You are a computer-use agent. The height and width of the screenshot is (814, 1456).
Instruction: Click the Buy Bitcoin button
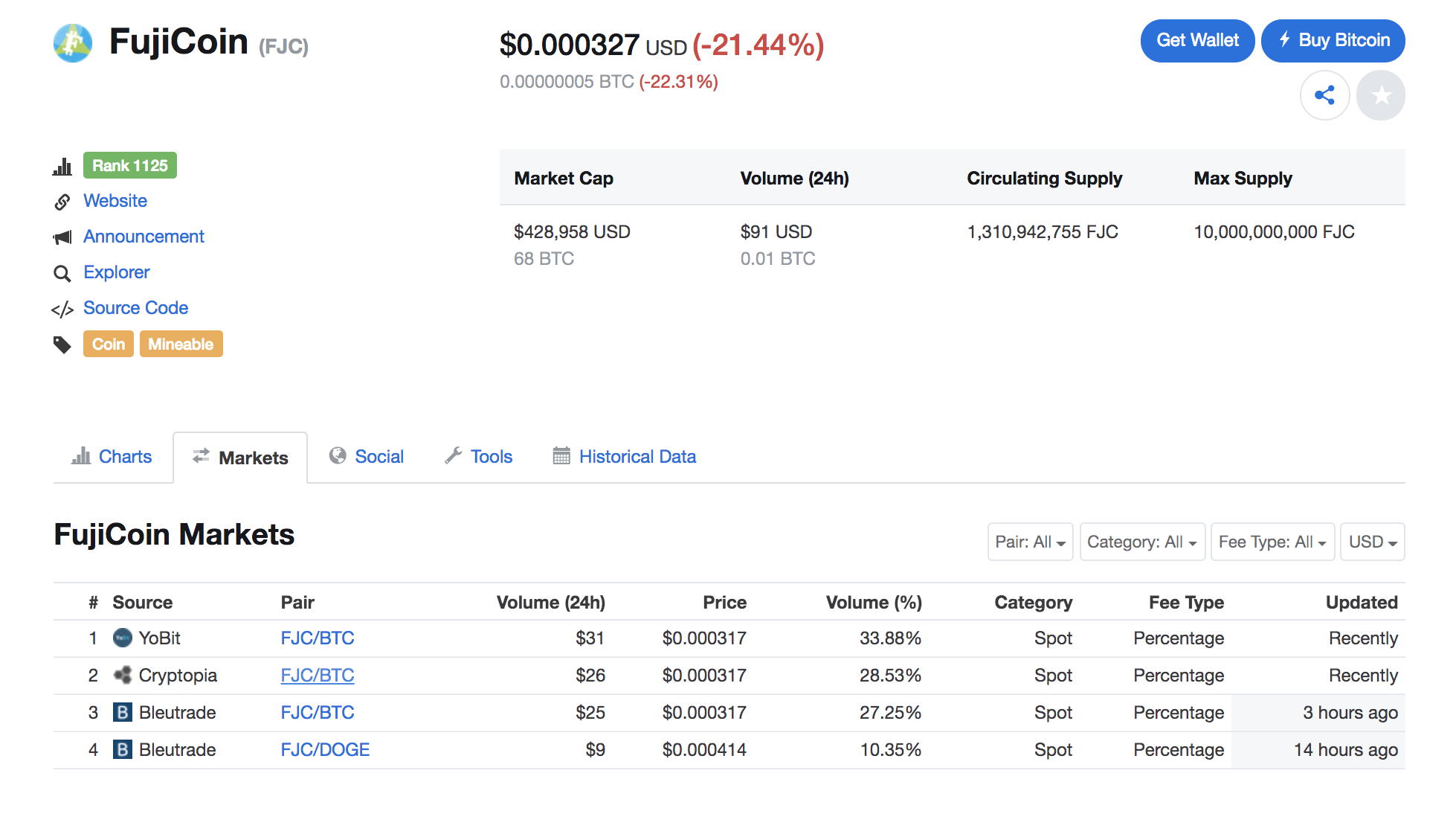(1333, 40)
